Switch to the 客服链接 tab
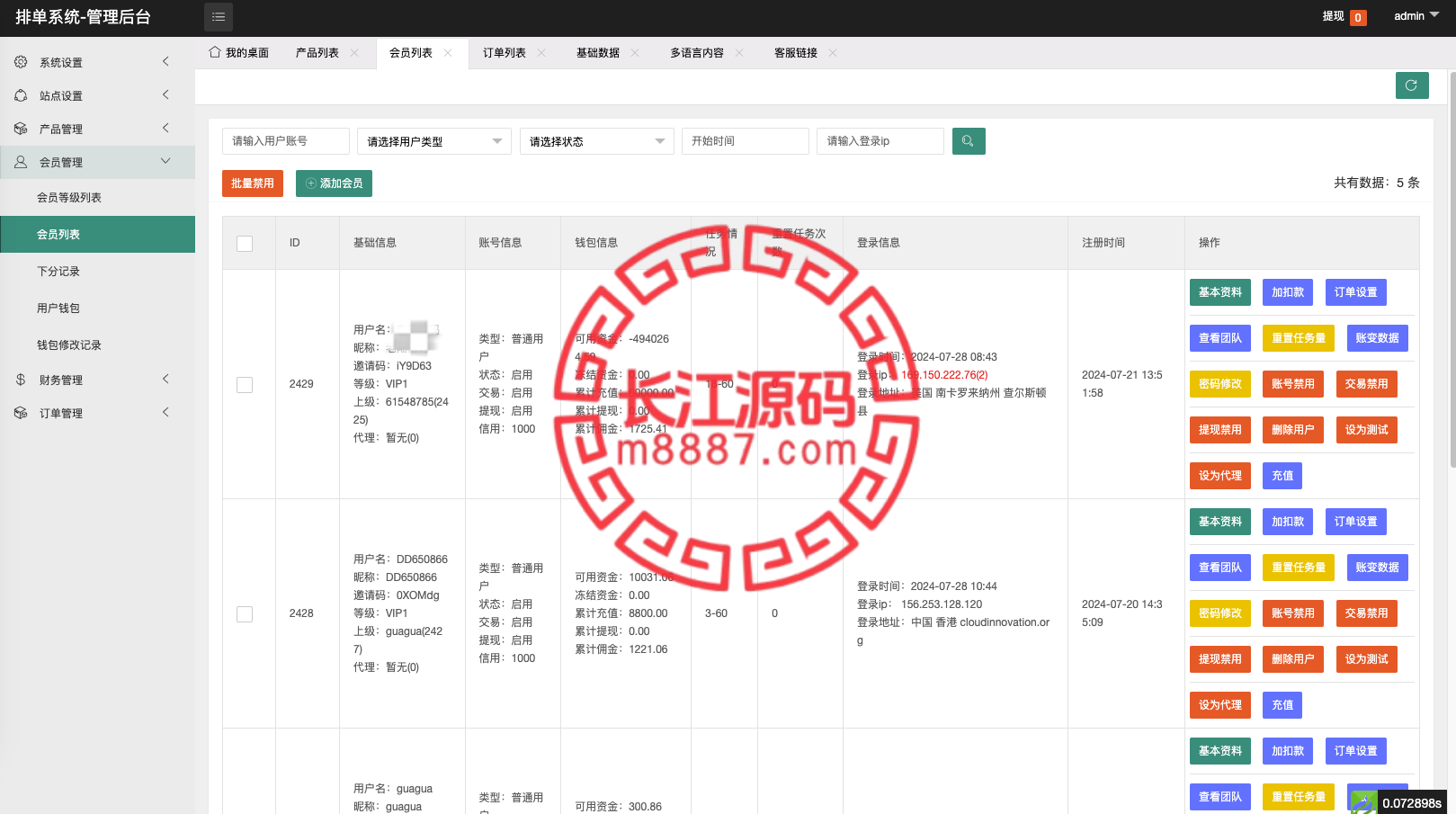This screenshot has height=814, width=1456. [796, 53]
